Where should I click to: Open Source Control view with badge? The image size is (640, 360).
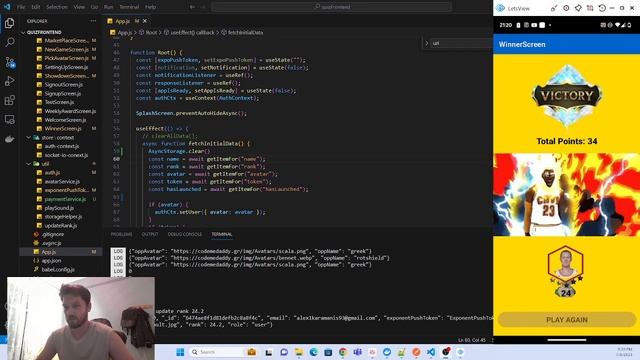point(9,62)
